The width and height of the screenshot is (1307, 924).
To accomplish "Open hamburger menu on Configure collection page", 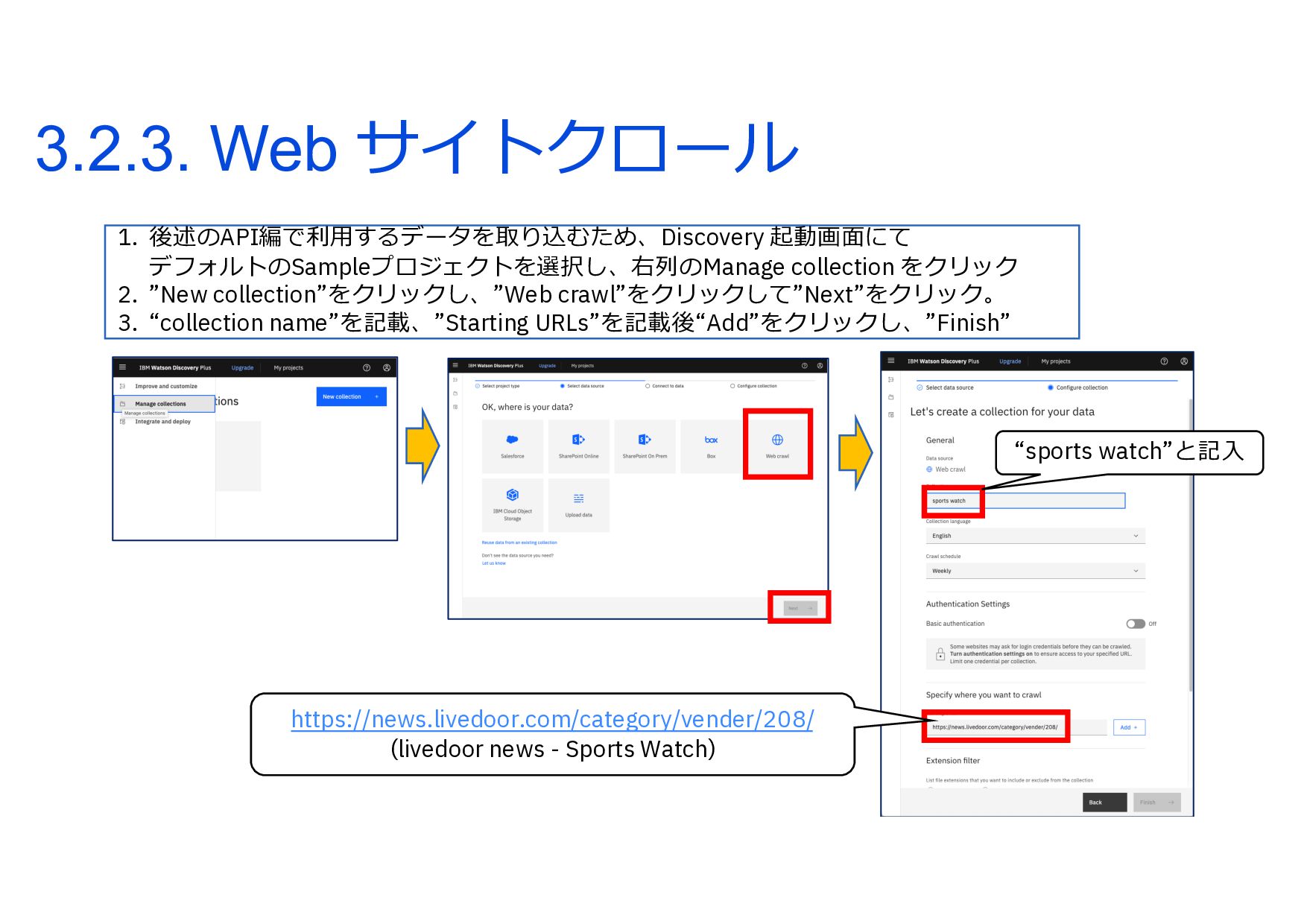I will [x=890, y=361].
